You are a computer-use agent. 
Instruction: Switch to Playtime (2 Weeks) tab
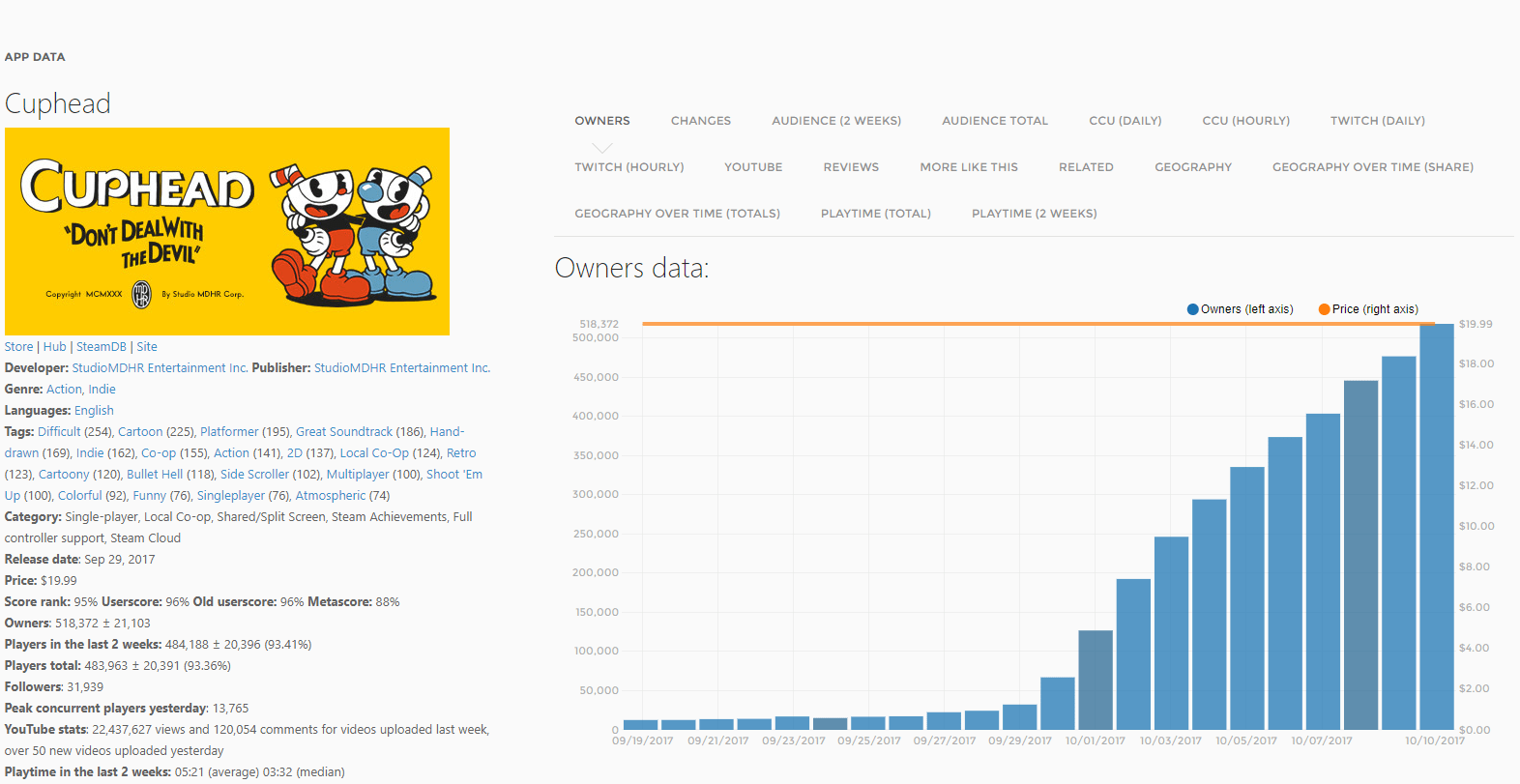coord(1035,214)
